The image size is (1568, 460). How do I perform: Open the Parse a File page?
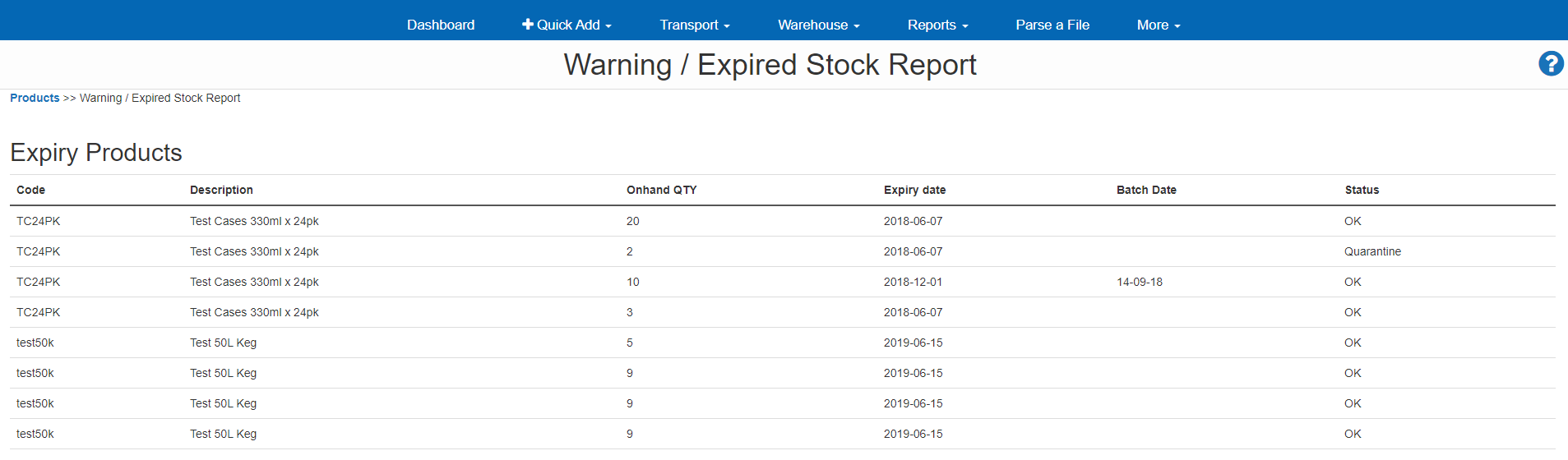(1052, 25)
